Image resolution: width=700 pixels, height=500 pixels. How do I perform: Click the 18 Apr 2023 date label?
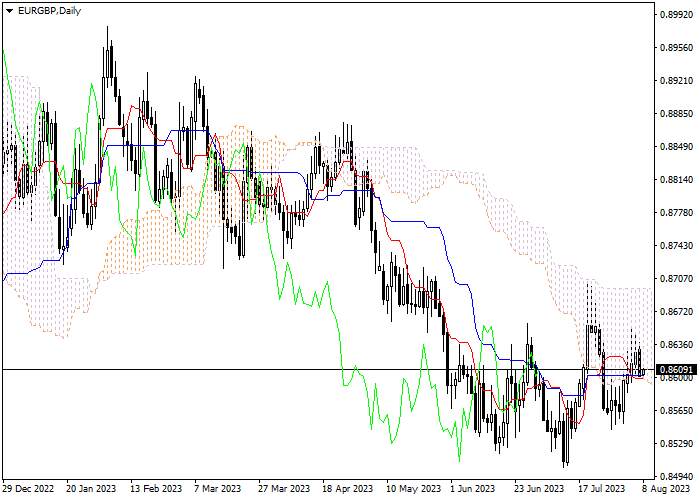click(x=348, y=488)
